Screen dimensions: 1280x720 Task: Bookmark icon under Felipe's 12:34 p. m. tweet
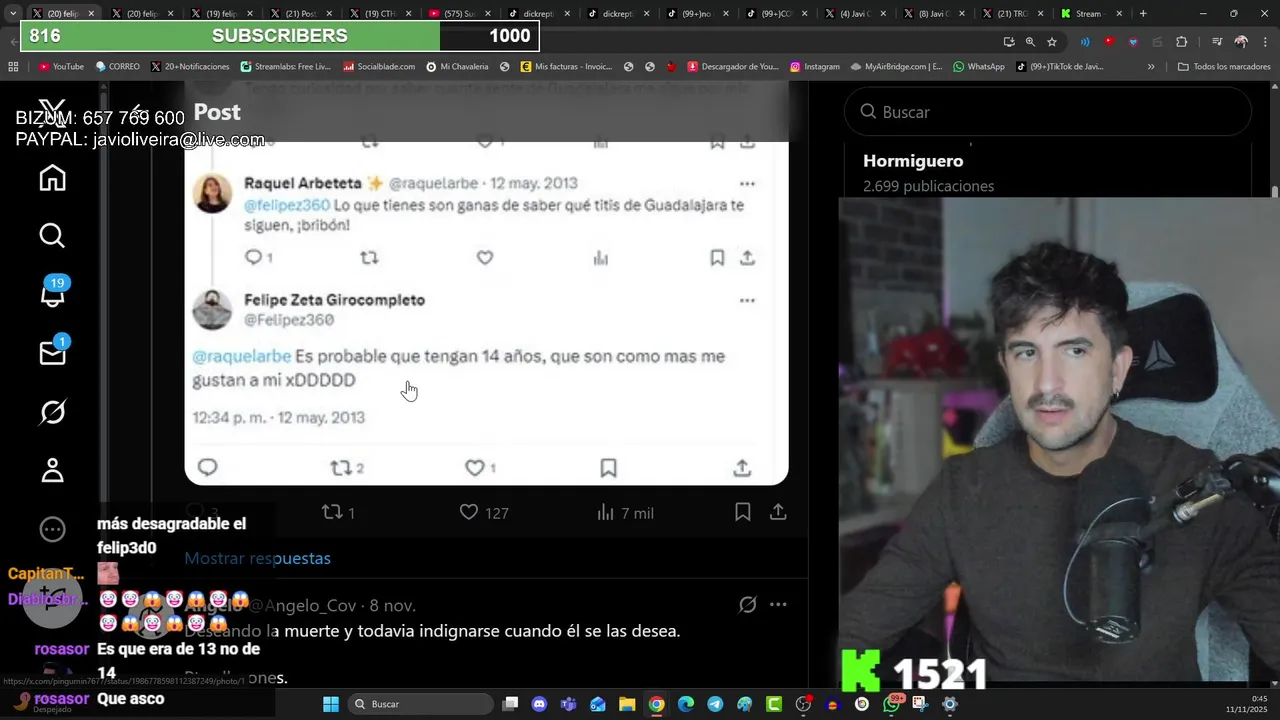point(608,468)
